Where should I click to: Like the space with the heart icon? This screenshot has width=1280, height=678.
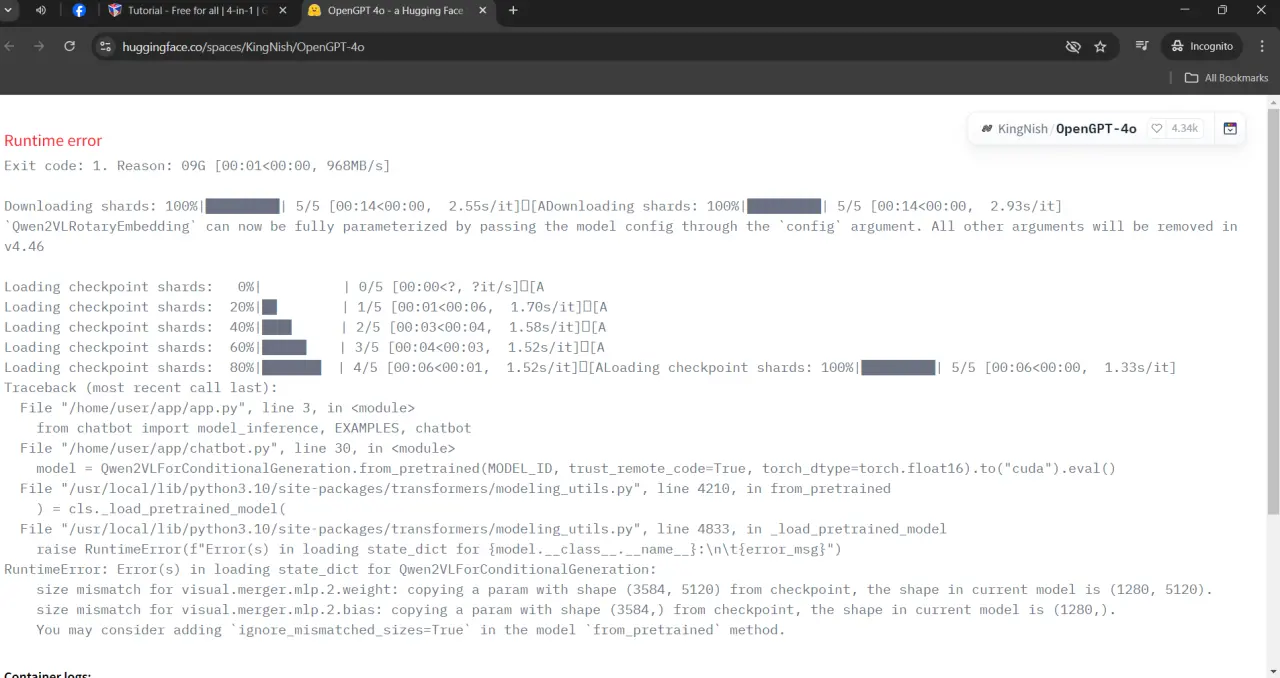click(1157, 129)
